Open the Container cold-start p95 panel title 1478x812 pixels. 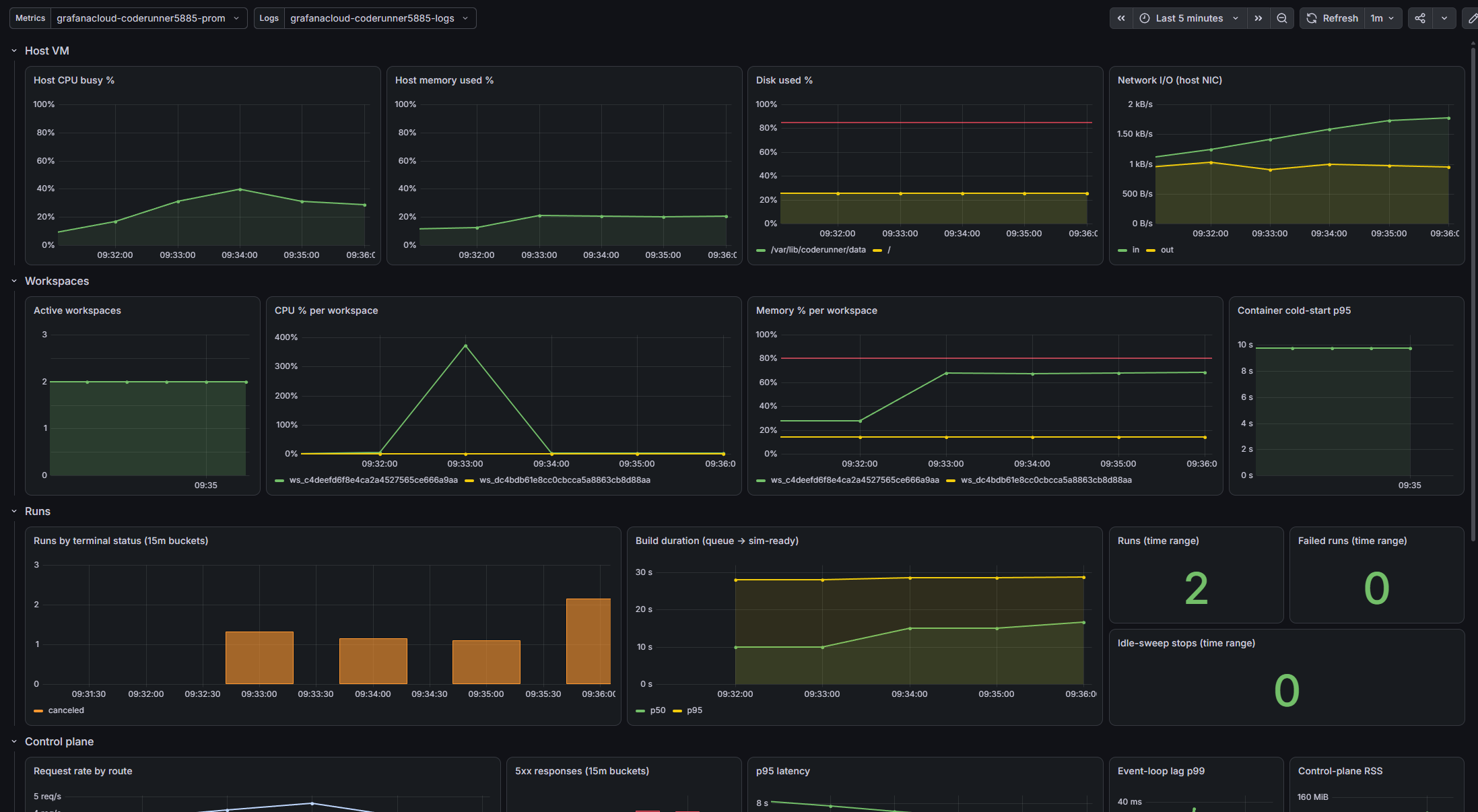click(x=1294, y=310)
